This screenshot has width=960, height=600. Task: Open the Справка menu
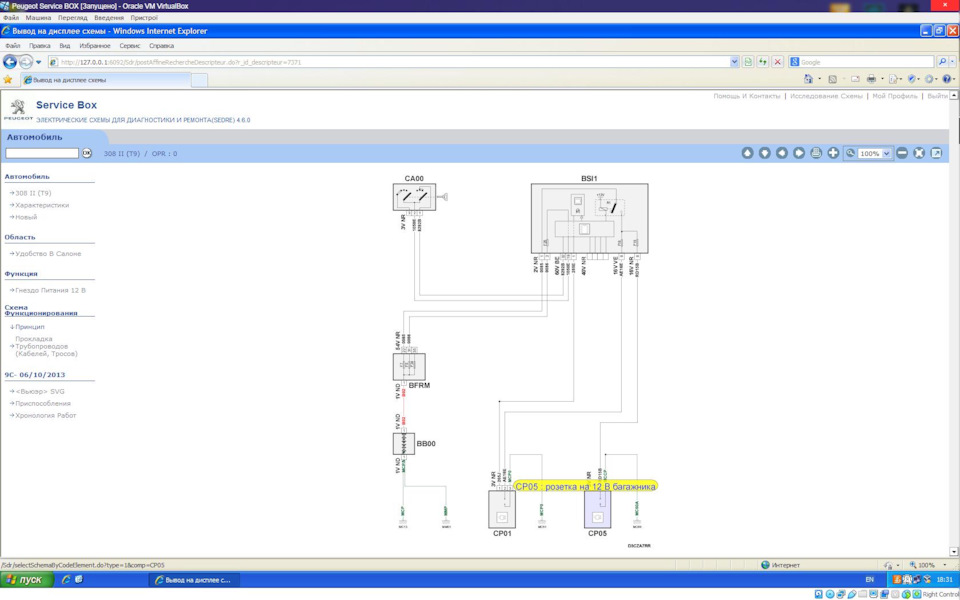tap(162, 46)
